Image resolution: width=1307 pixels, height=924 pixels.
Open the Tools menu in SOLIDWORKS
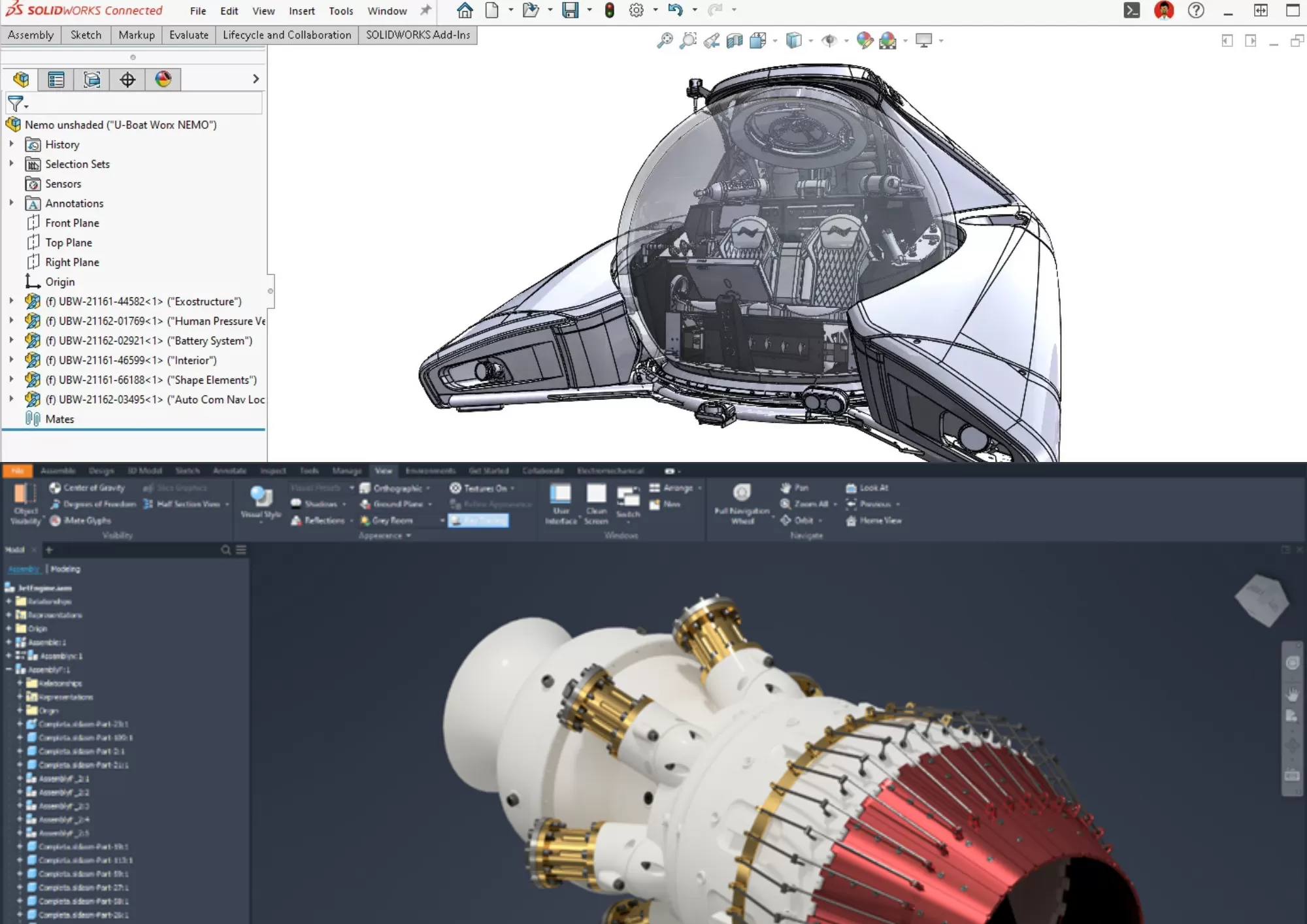[340, 10]
